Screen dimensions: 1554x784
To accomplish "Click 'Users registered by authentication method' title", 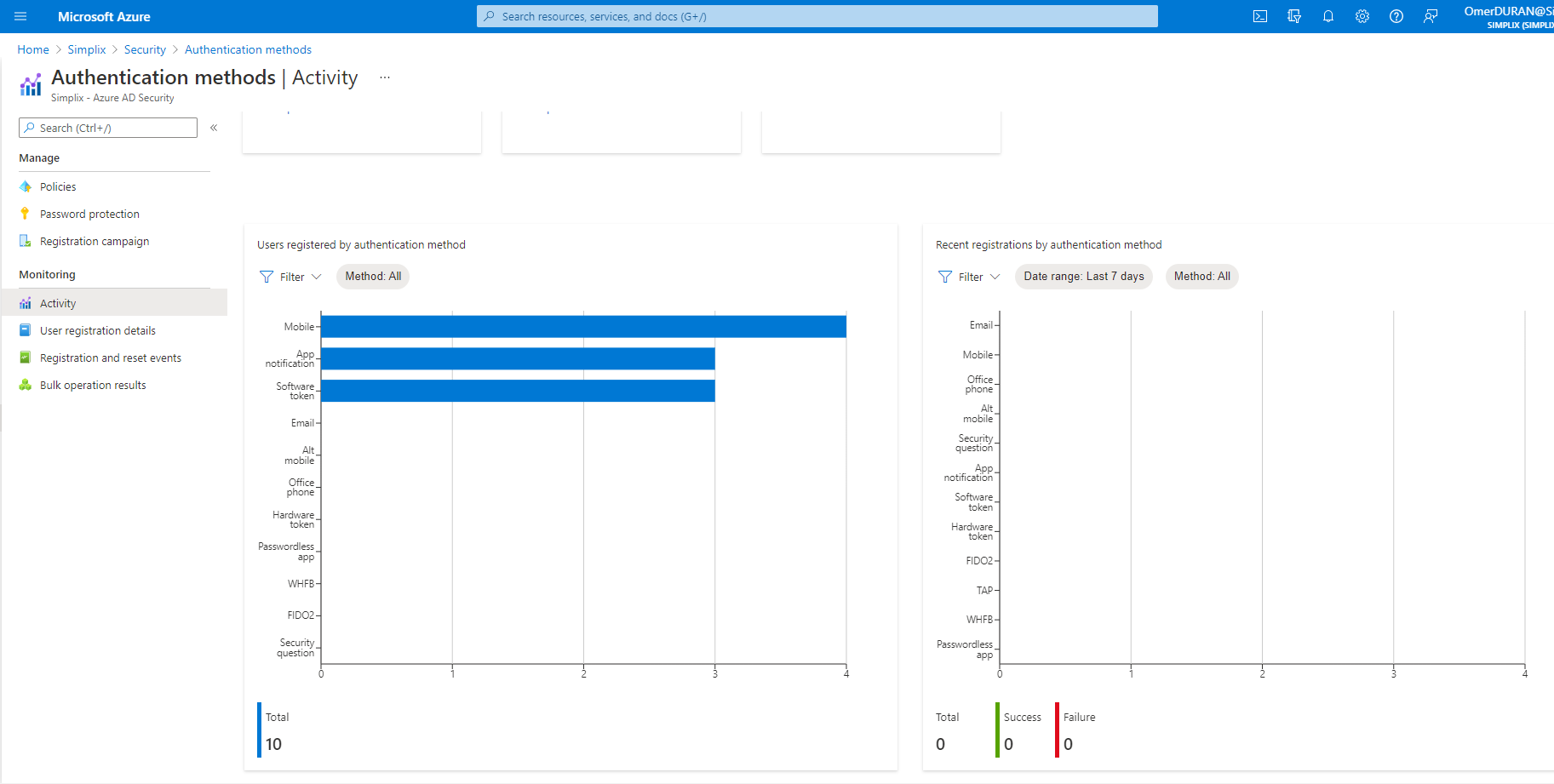I will (361, 244).
